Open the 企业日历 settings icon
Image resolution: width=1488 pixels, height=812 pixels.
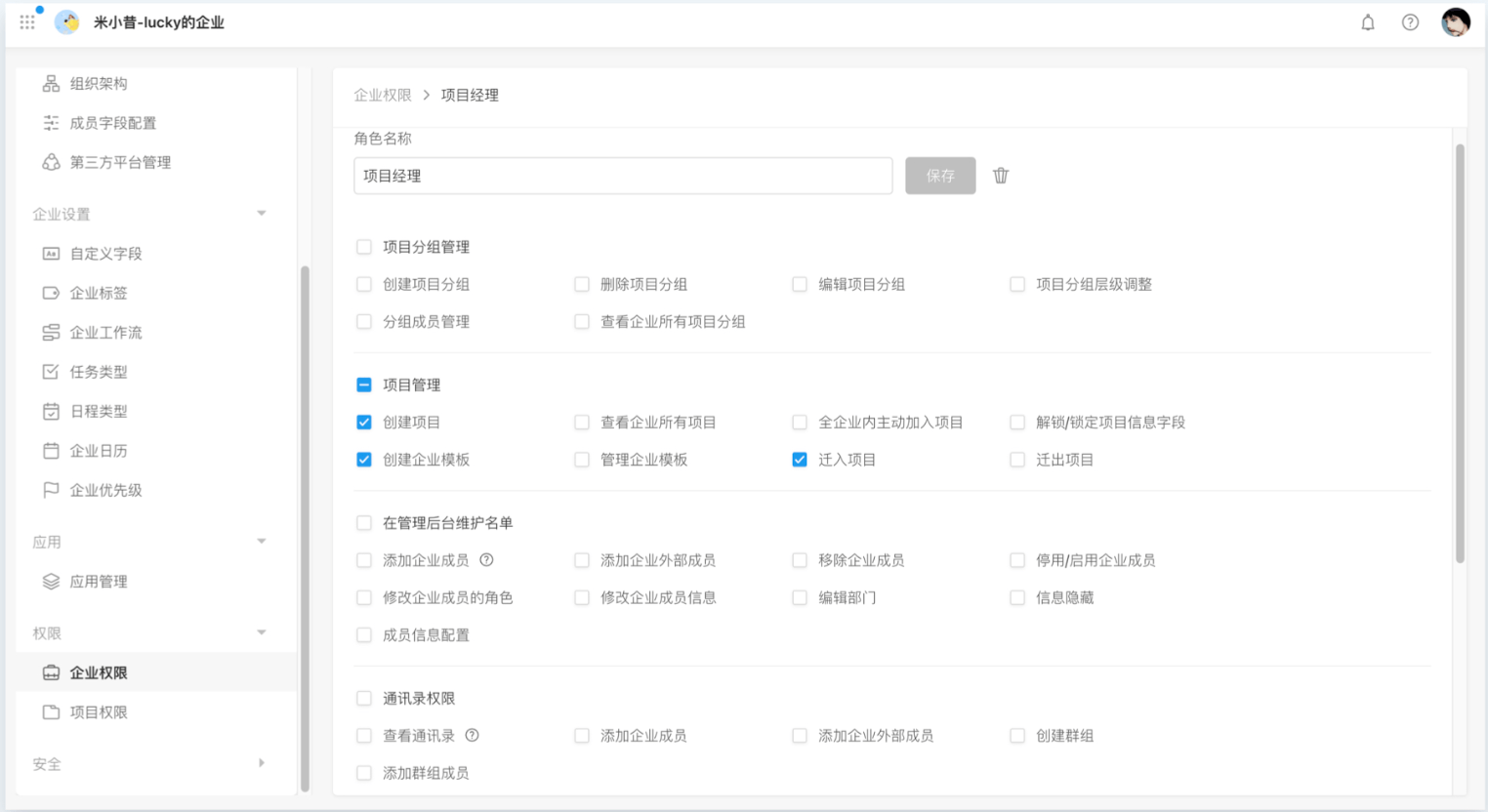point(50,450)
